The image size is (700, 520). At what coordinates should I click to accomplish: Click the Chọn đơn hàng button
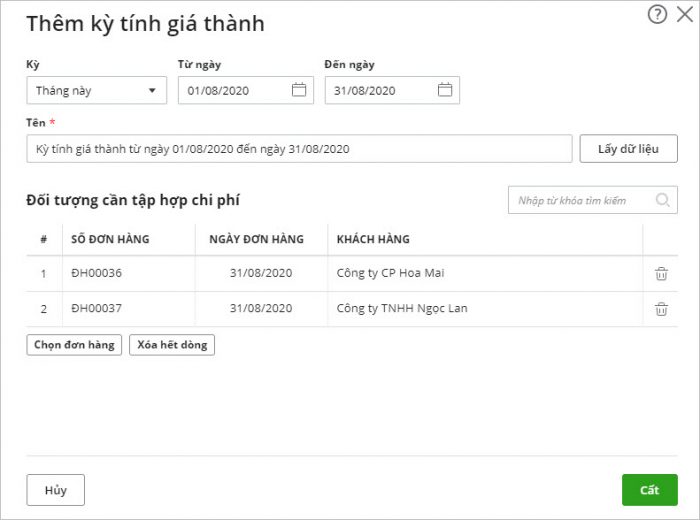tap(74, 345)
